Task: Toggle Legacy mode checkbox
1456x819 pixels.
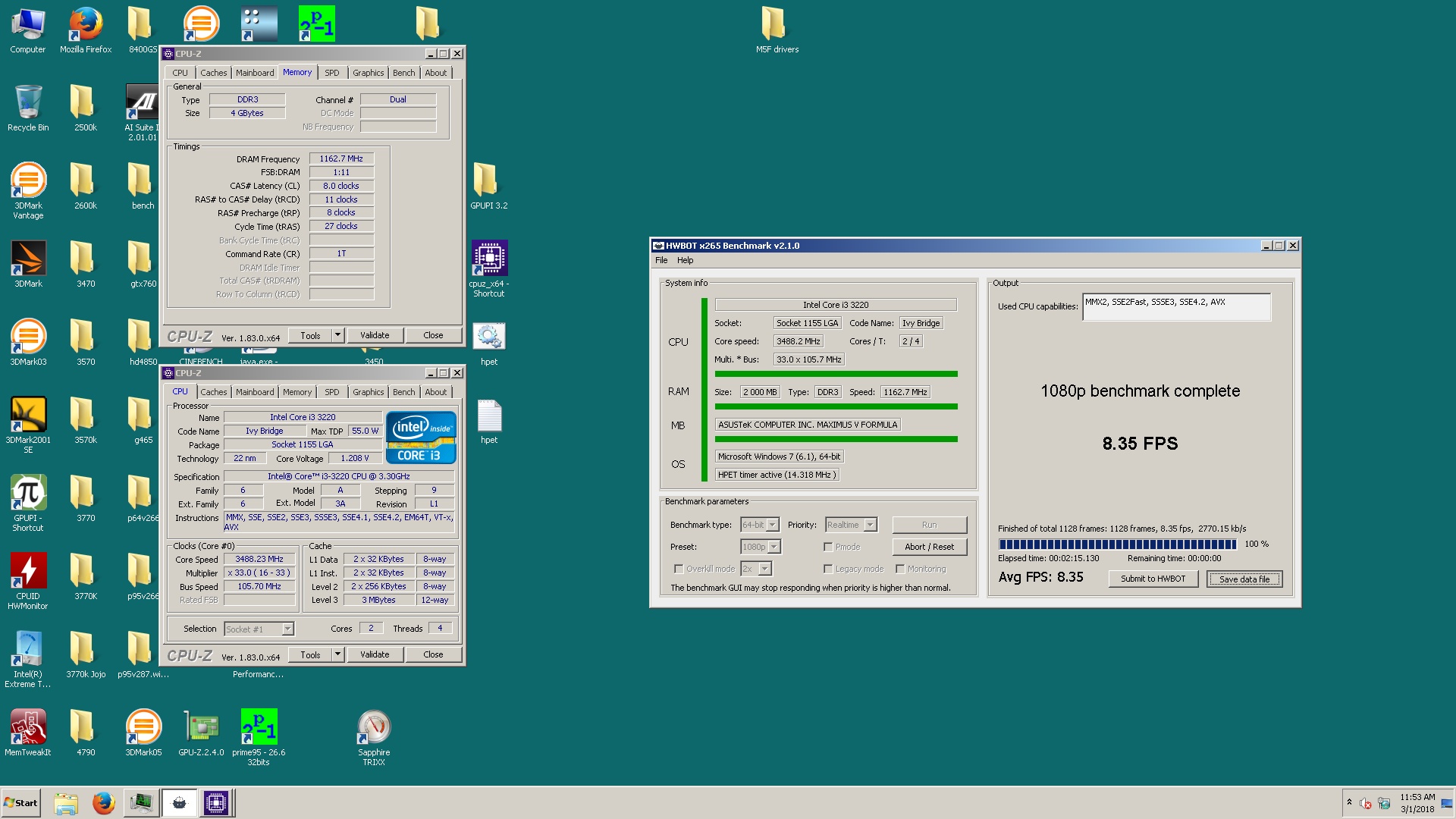Action: coord(828,569)
